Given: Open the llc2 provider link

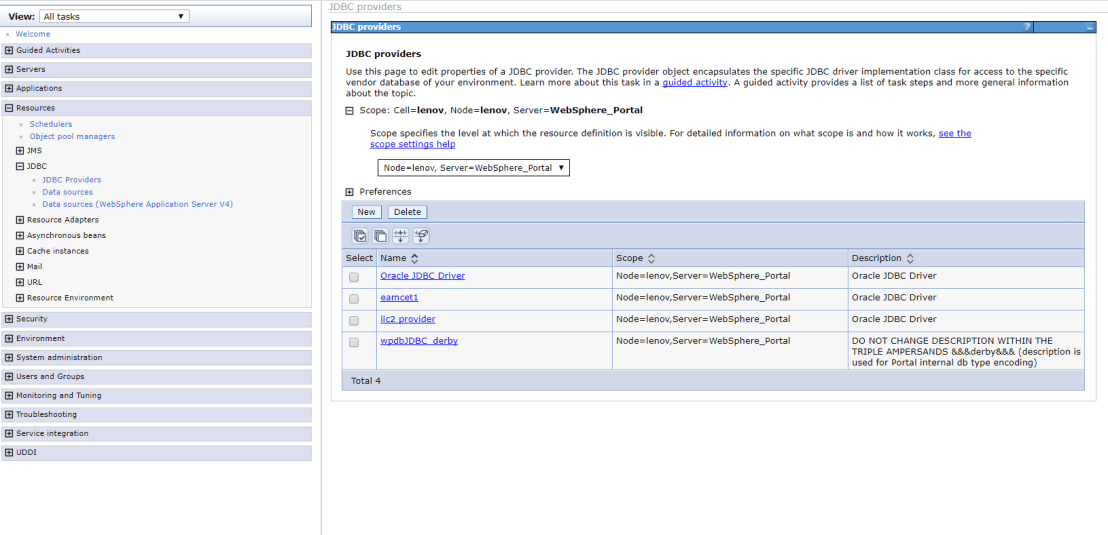Looking at the screenshot, I should pyautogui.click(x=407, y=320).
